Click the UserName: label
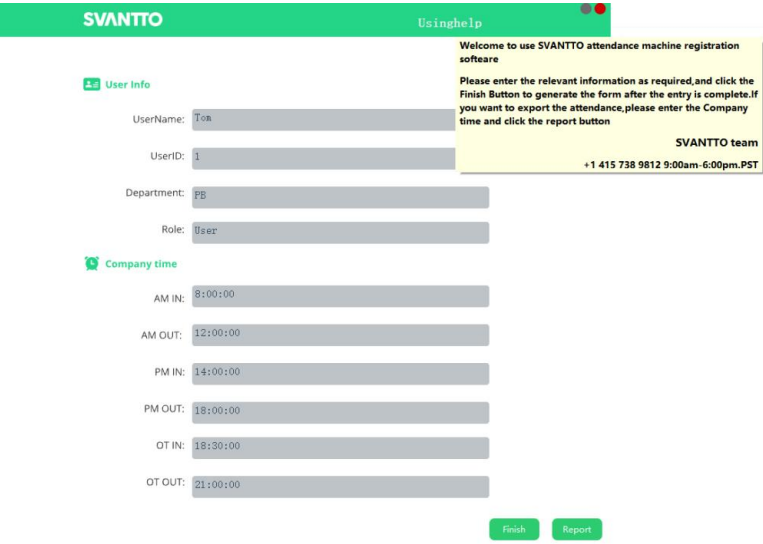The width and height of the screenshot is (763, 544). point(159,119)
